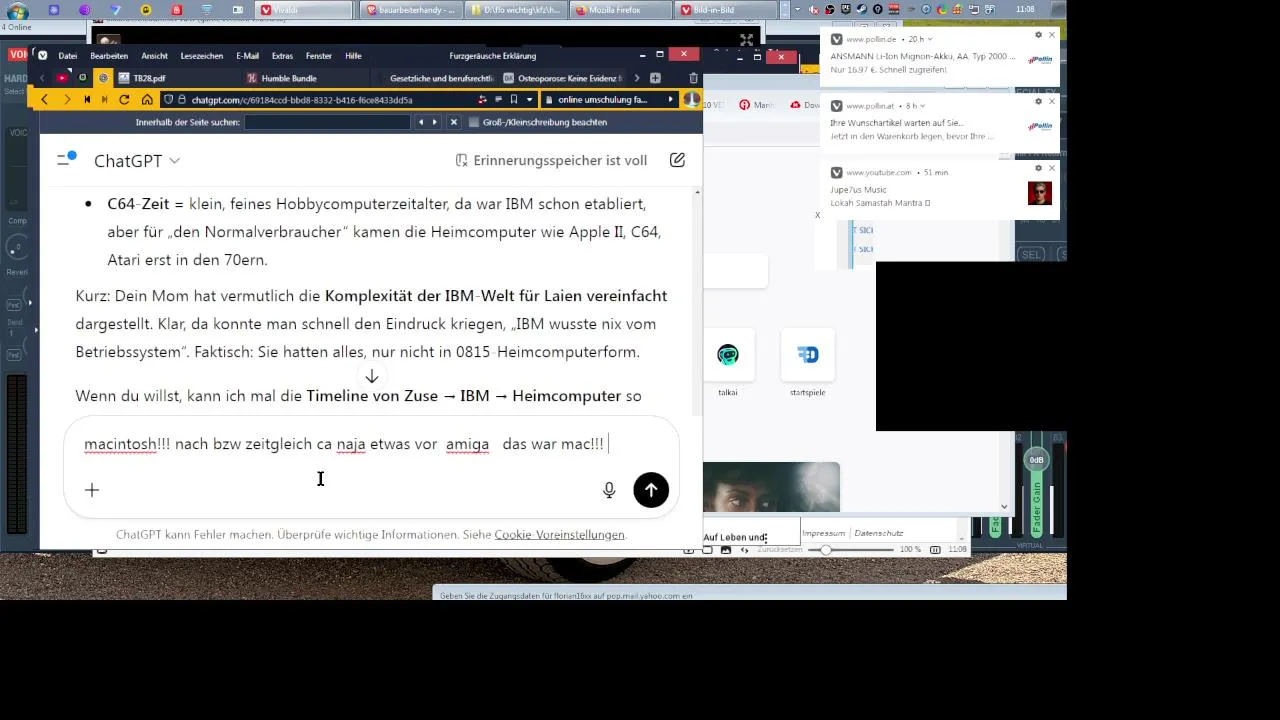The image size is (1280, 720).
Task: Open the Extras menu
Action: pyautogui.click(x=282, y=56)
